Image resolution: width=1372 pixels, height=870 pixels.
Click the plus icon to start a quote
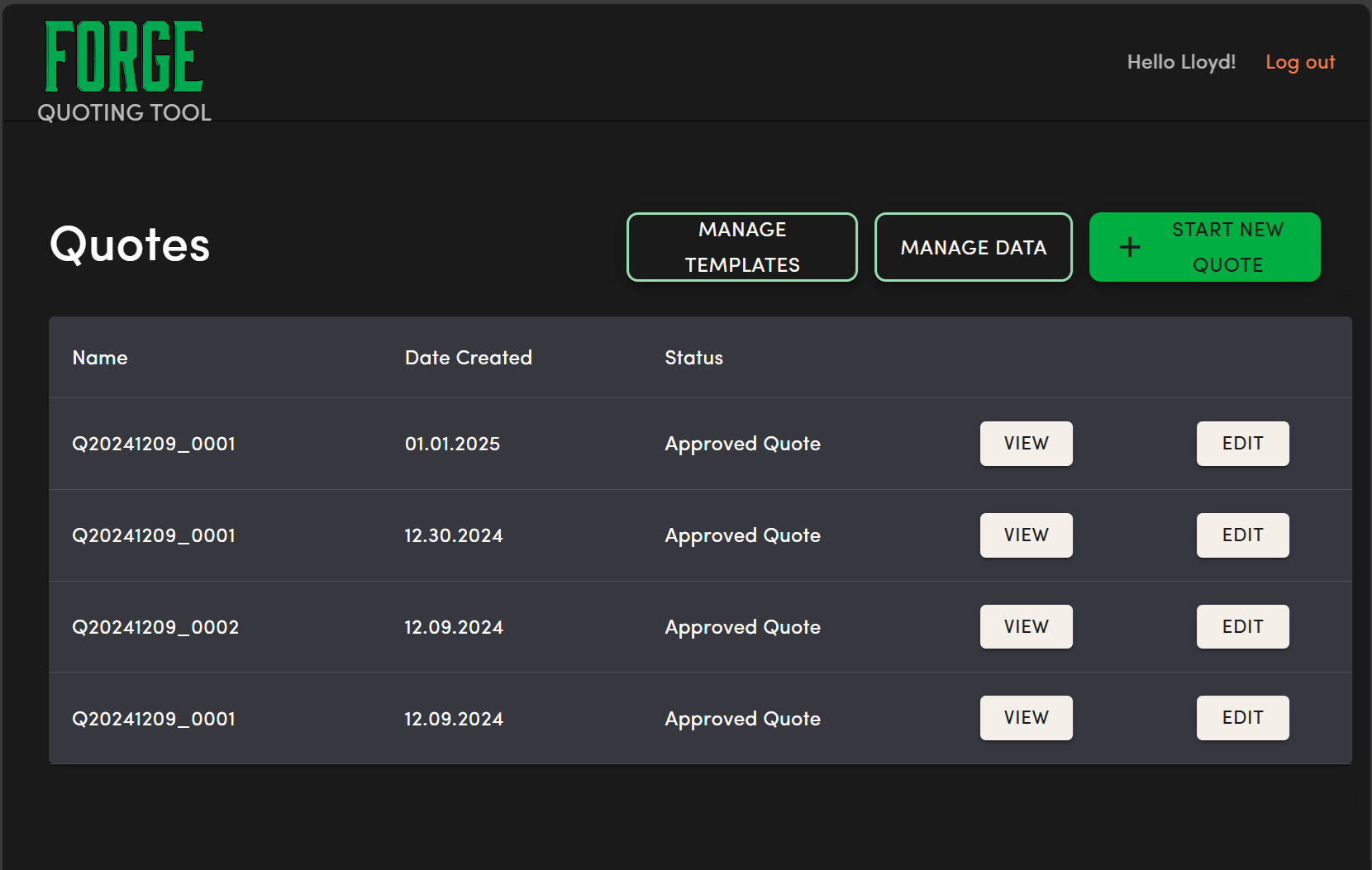tap(1129, 247)
